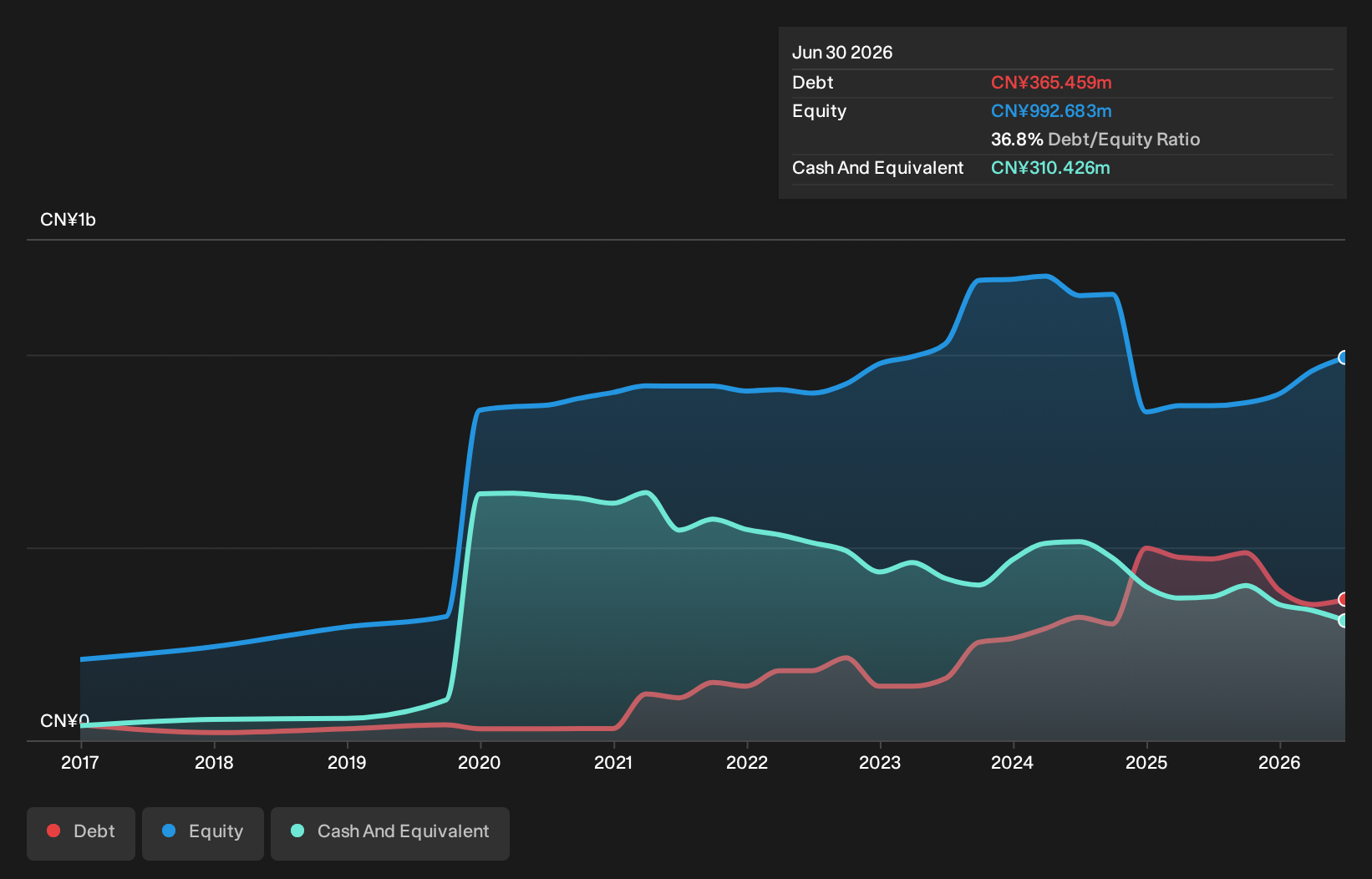Click the Jun 30 2026 tooltip date
Screen dimensions: 1372x879
tap(842, 53)
